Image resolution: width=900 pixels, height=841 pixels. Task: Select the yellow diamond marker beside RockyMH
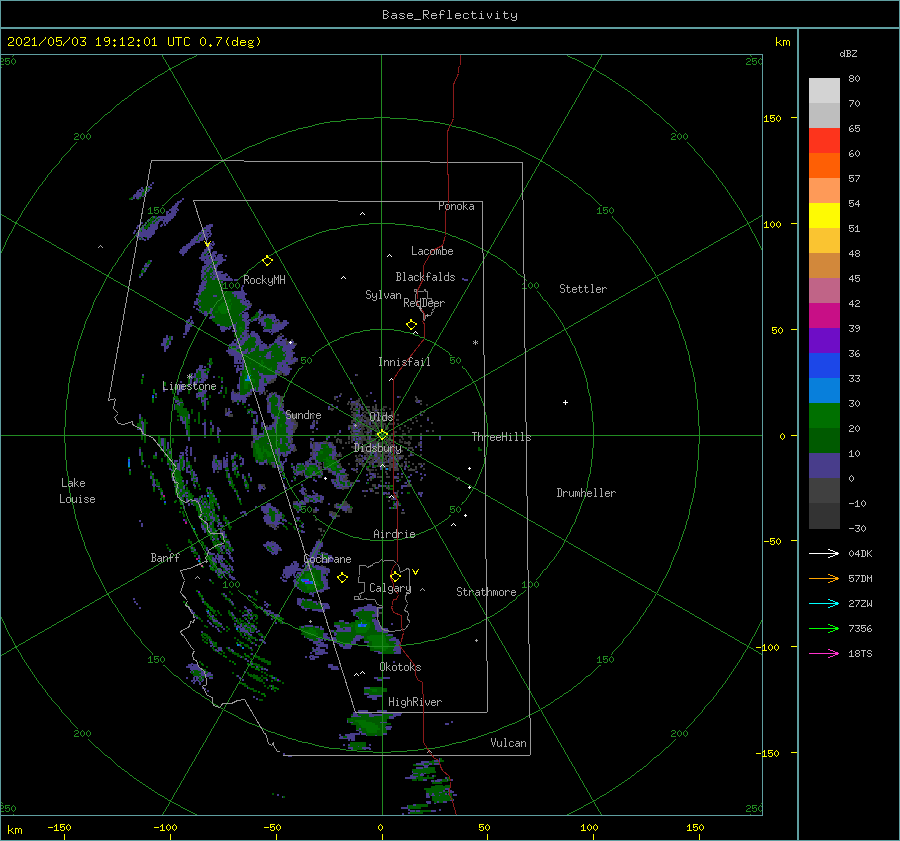[x=267, y=261]
